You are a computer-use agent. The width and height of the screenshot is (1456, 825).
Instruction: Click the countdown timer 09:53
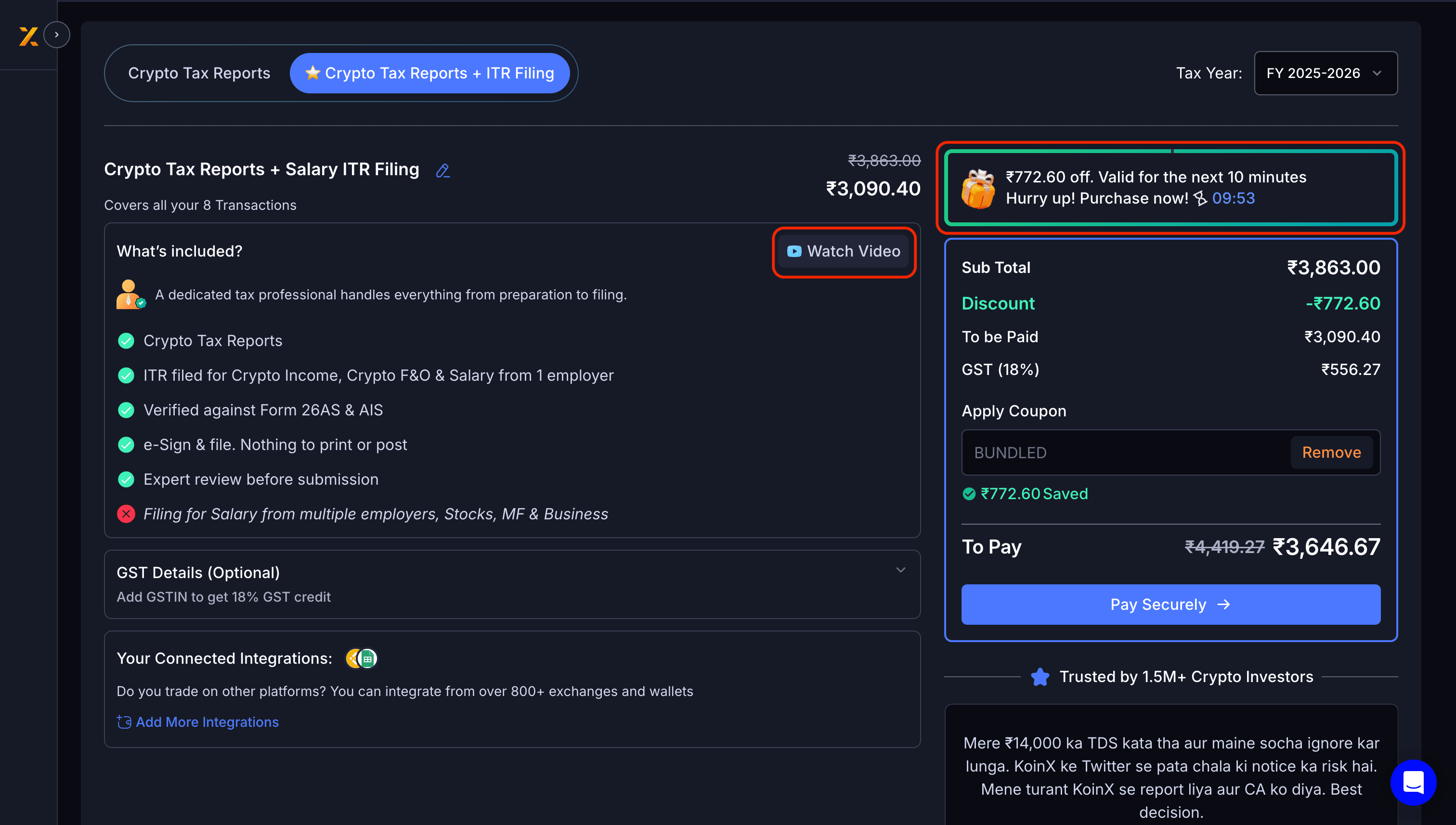tap(1233, 198)
